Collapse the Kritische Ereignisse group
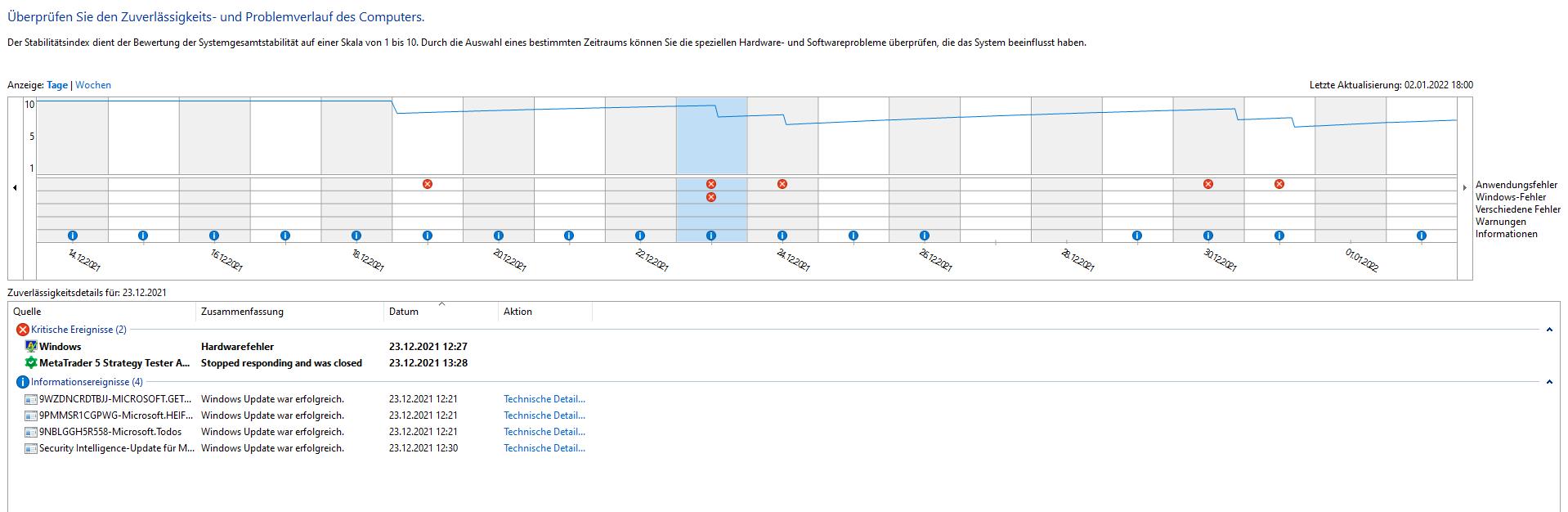 1548,330
